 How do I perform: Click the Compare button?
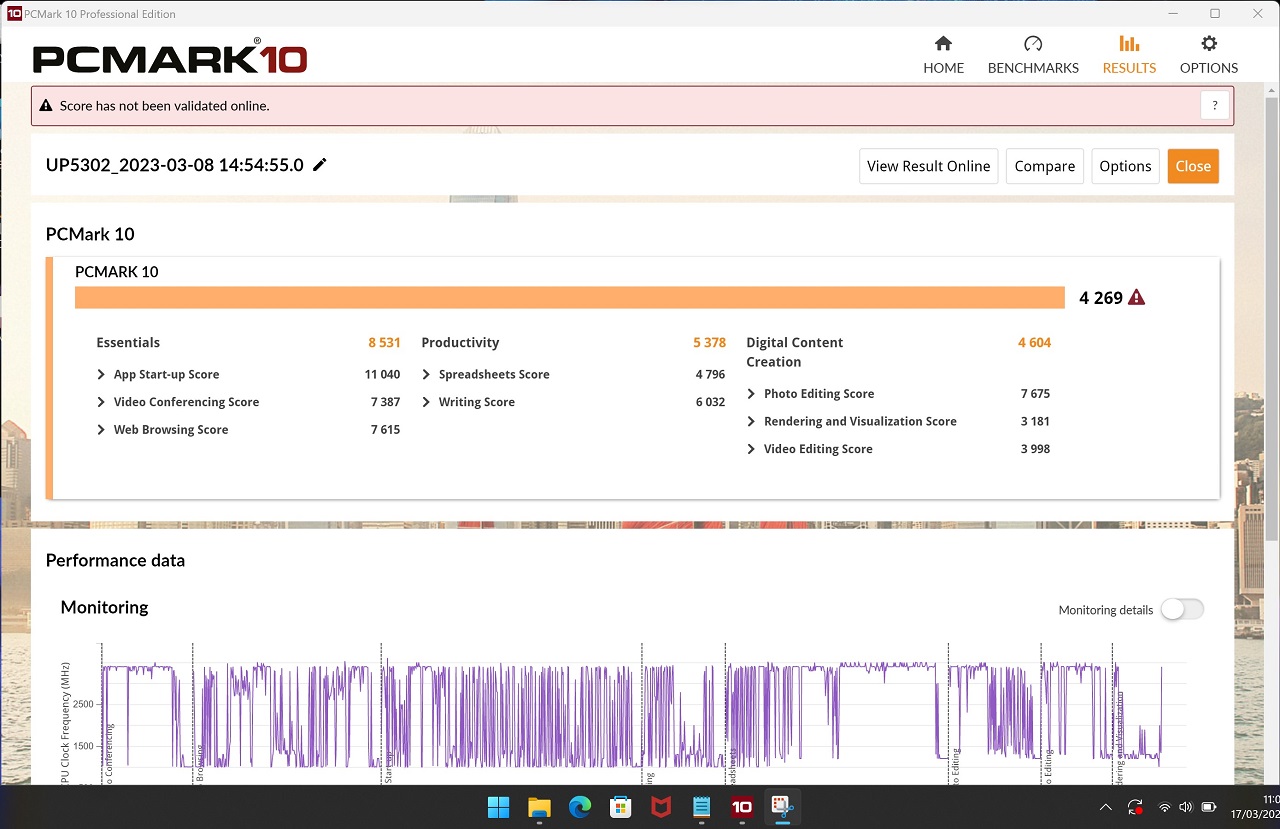(x=1045, y=166)
